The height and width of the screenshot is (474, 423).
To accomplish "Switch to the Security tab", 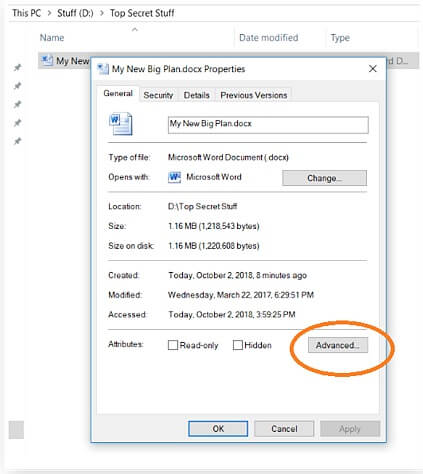I will [158, 95].
